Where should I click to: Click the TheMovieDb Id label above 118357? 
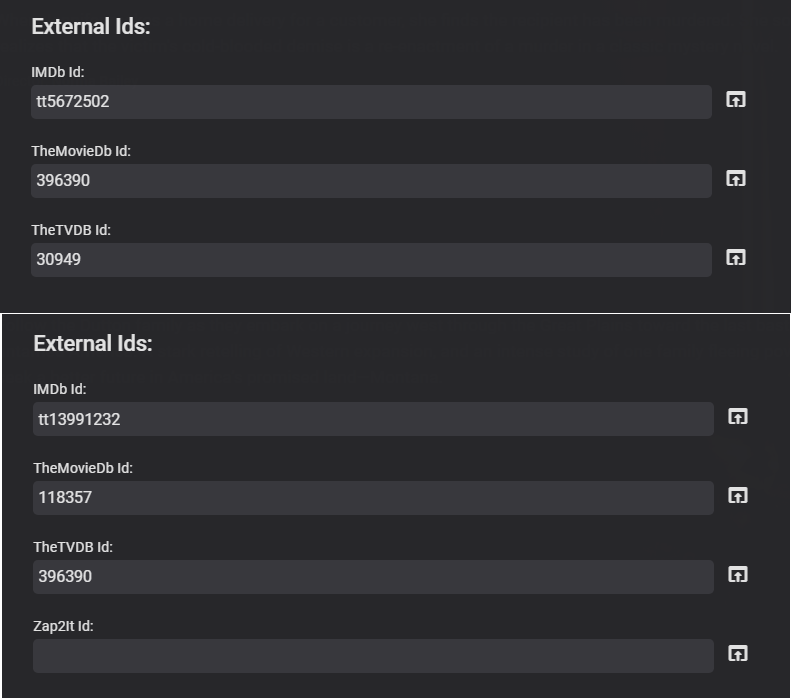(83, 468)
